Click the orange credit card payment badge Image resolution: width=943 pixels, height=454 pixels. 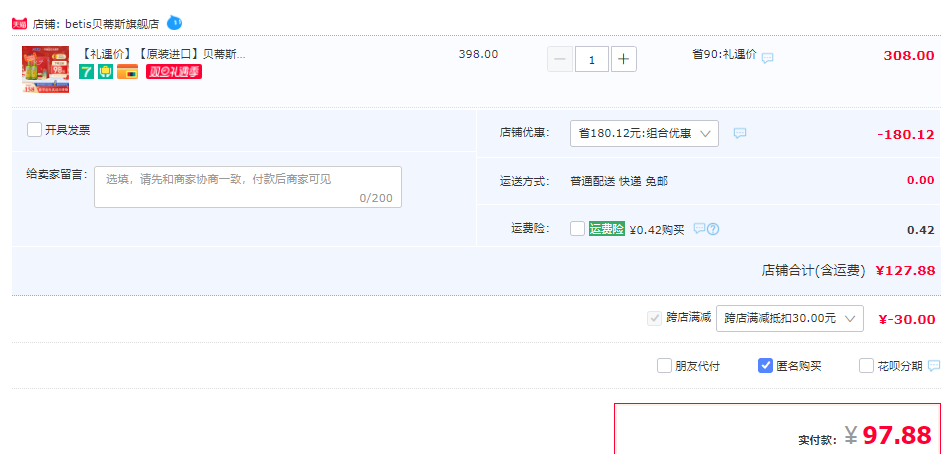pyautogui.click(x=127, y=72)
